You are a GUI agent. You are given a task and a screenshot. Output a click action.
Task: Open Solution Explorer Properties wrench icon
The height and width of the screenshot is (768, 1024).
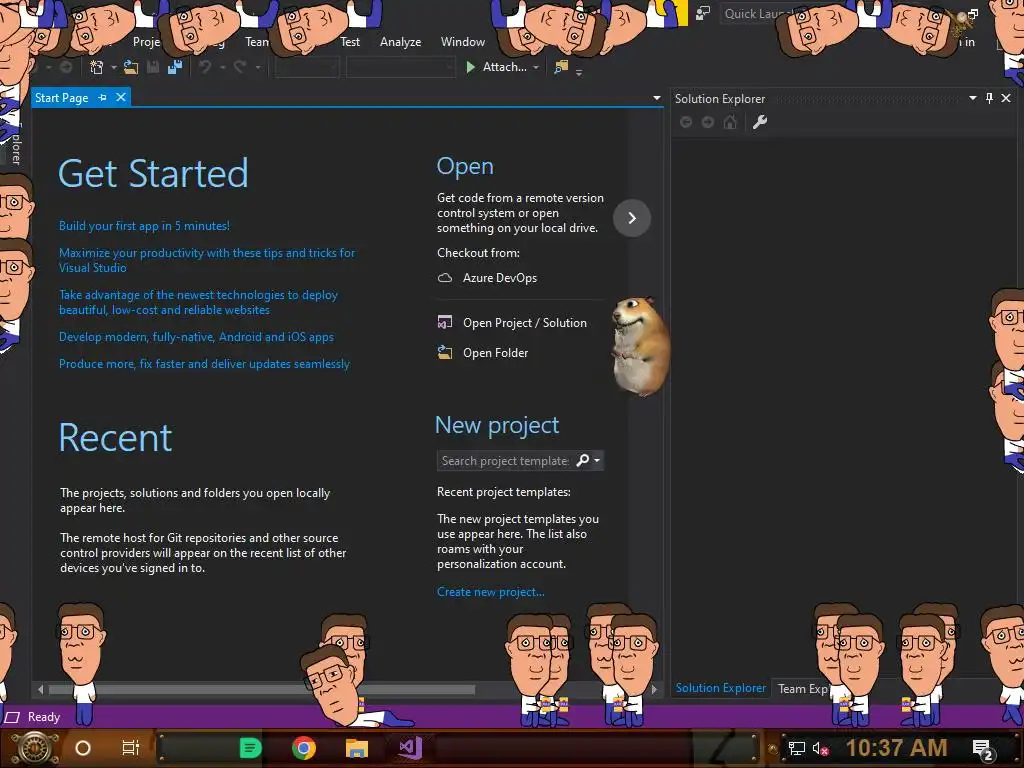click(x=760, y=122)
